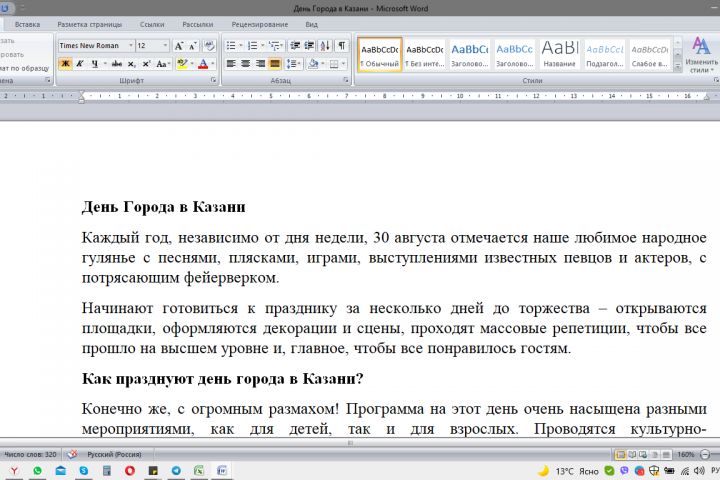Open Telegram from taskbar
This screenshot has width=720, height=480.
coord(176,471)
